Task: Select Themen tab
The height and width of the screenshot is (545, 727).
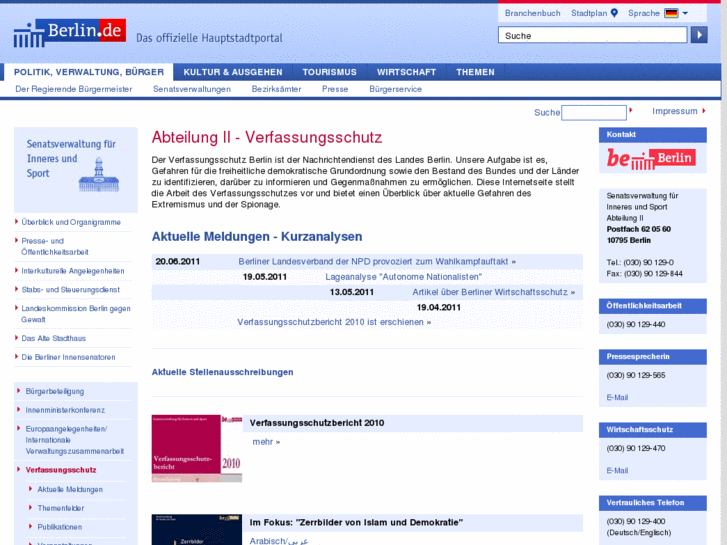Action: point(475,72)
